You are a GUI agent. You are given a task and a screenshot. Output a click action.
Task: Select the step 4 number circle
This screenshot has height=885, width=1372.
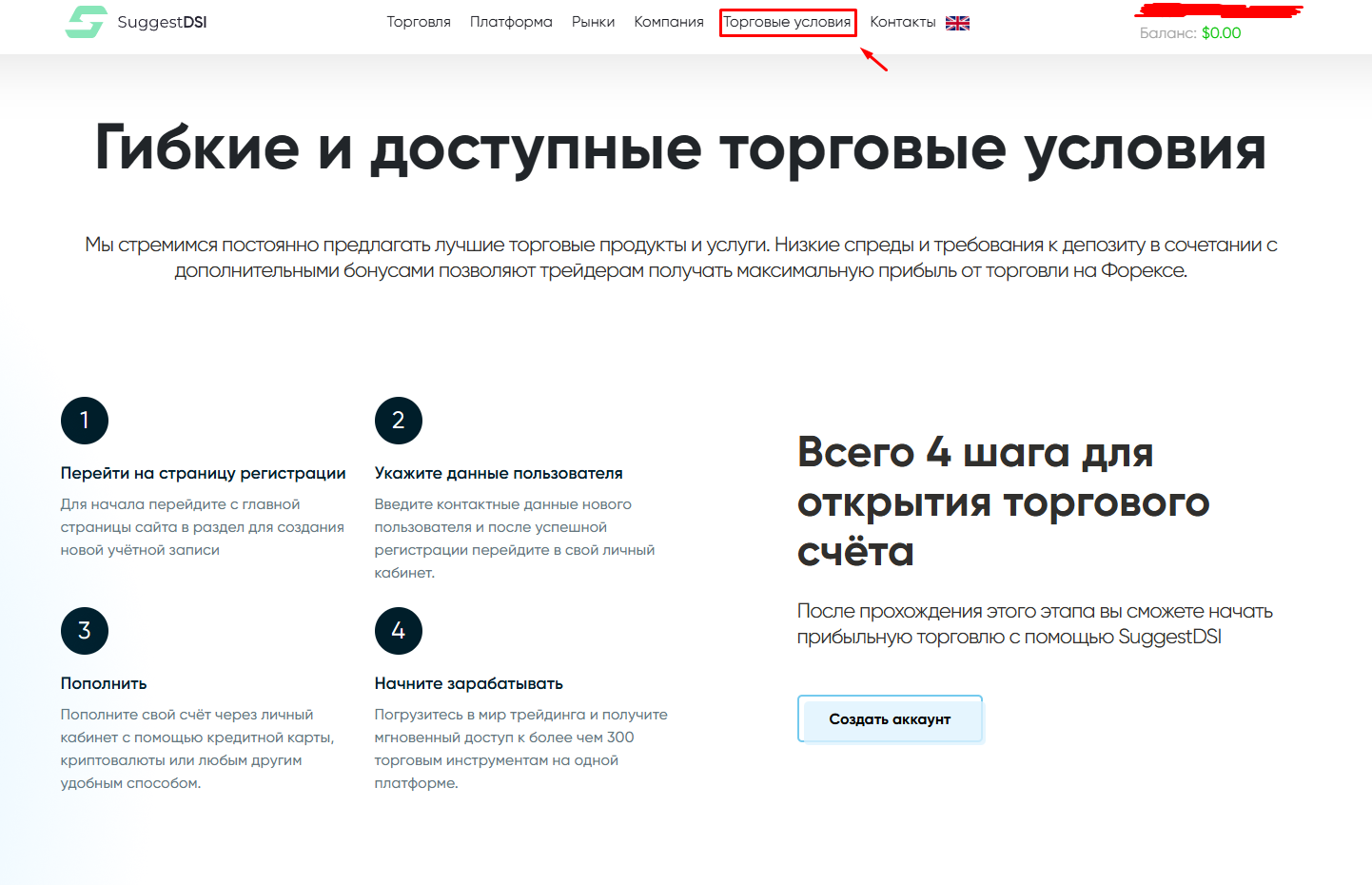pos(399,631)
